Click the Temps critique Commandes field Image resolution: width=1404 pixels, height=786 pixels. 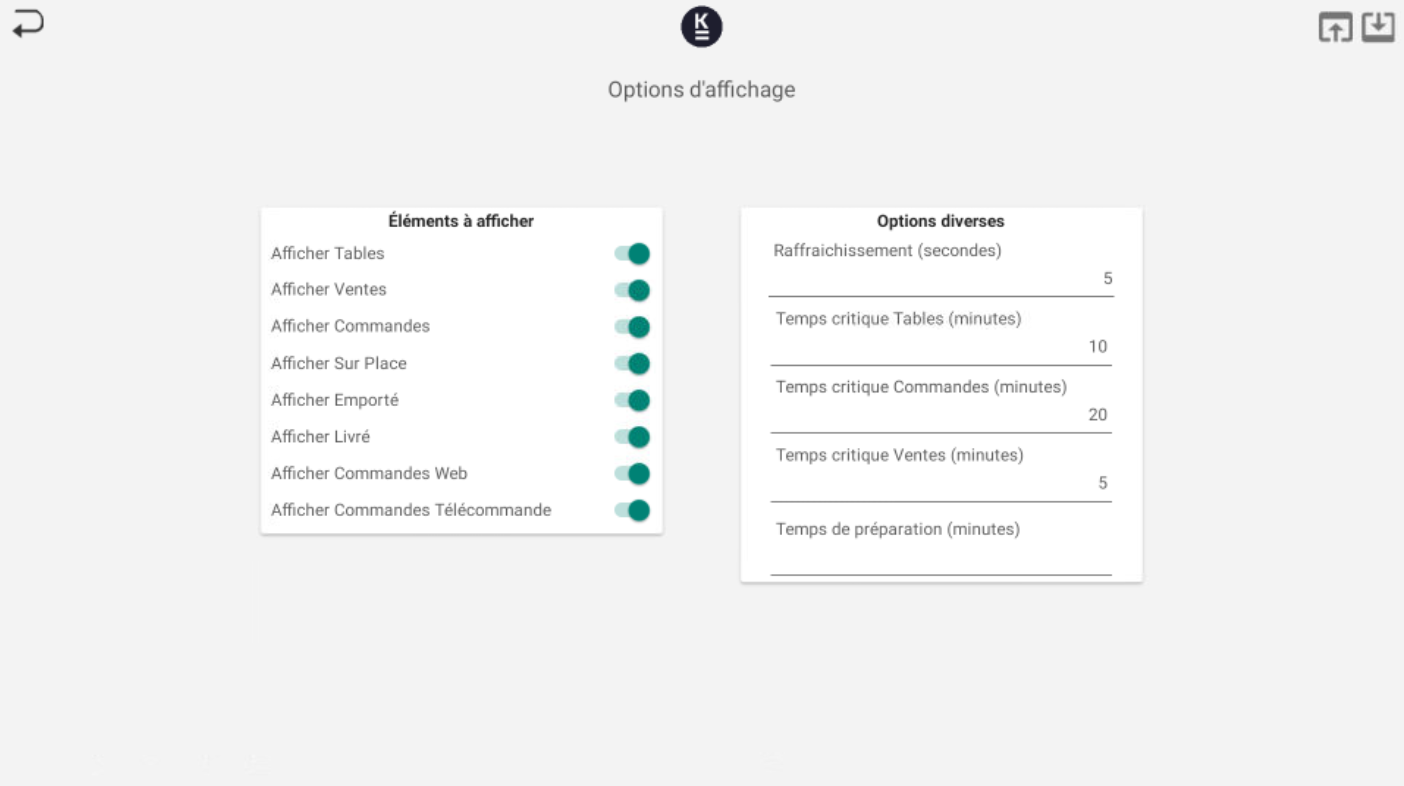point(940,415)
